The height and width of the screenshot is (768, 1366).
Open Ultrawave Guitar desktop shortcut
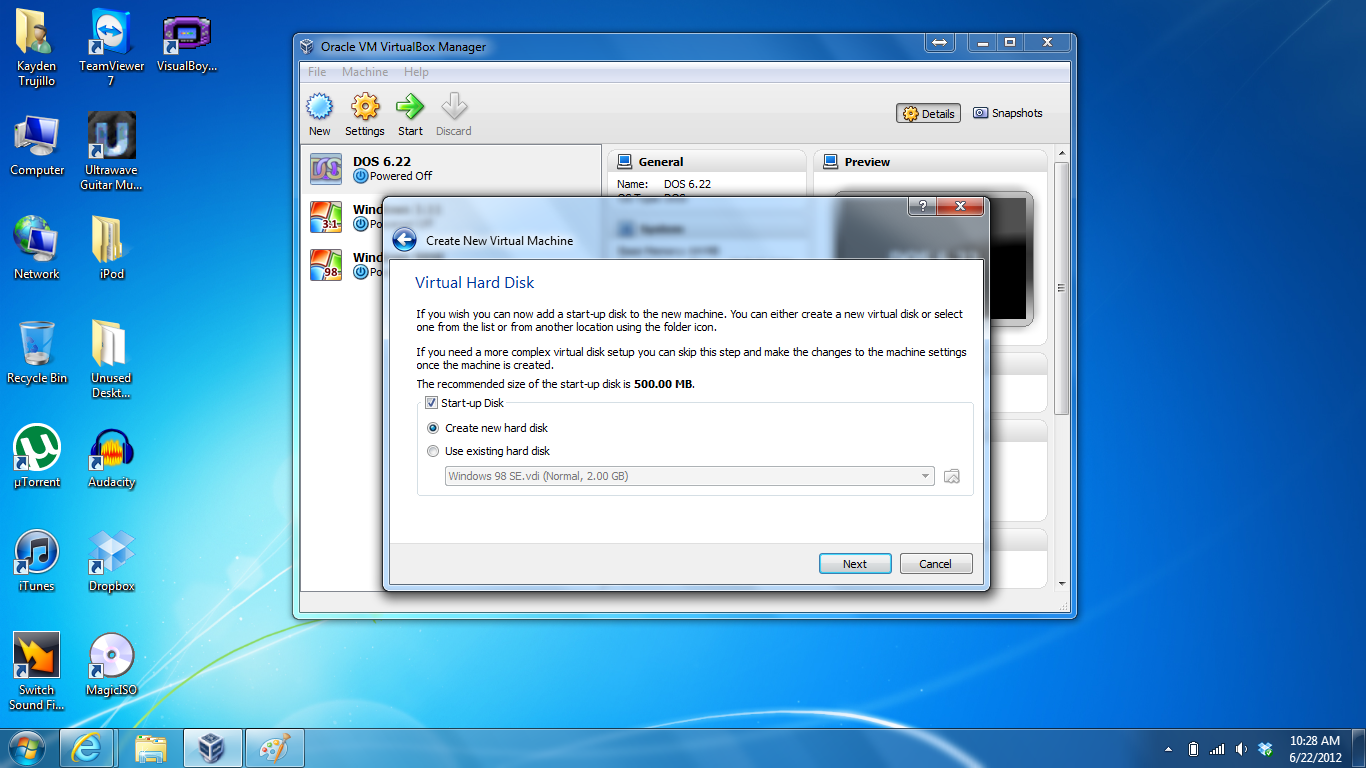(x=111, y=152)
